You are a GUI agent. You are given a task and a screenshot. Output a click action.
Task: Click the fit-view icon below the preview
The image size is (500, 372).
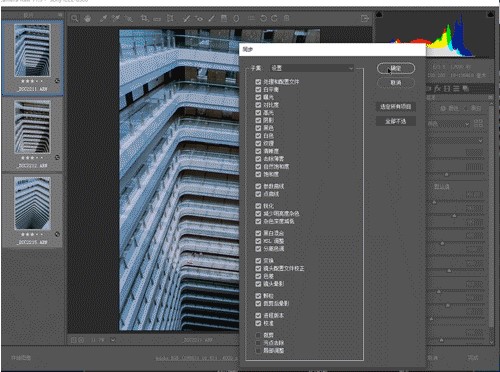pos(74,340)
